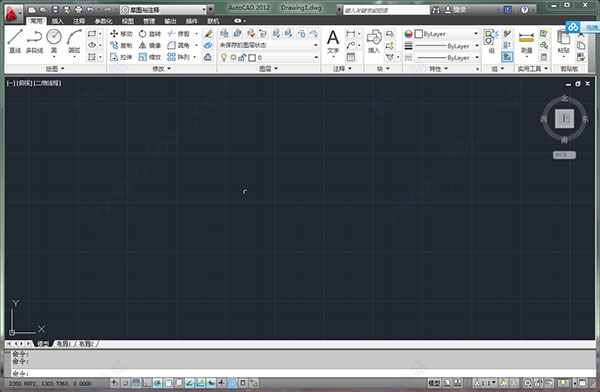Viewport: 600px width, 392px height.
Task: Switch to the 插入 (Insert) ribbon tab
Action: [57, 21]
